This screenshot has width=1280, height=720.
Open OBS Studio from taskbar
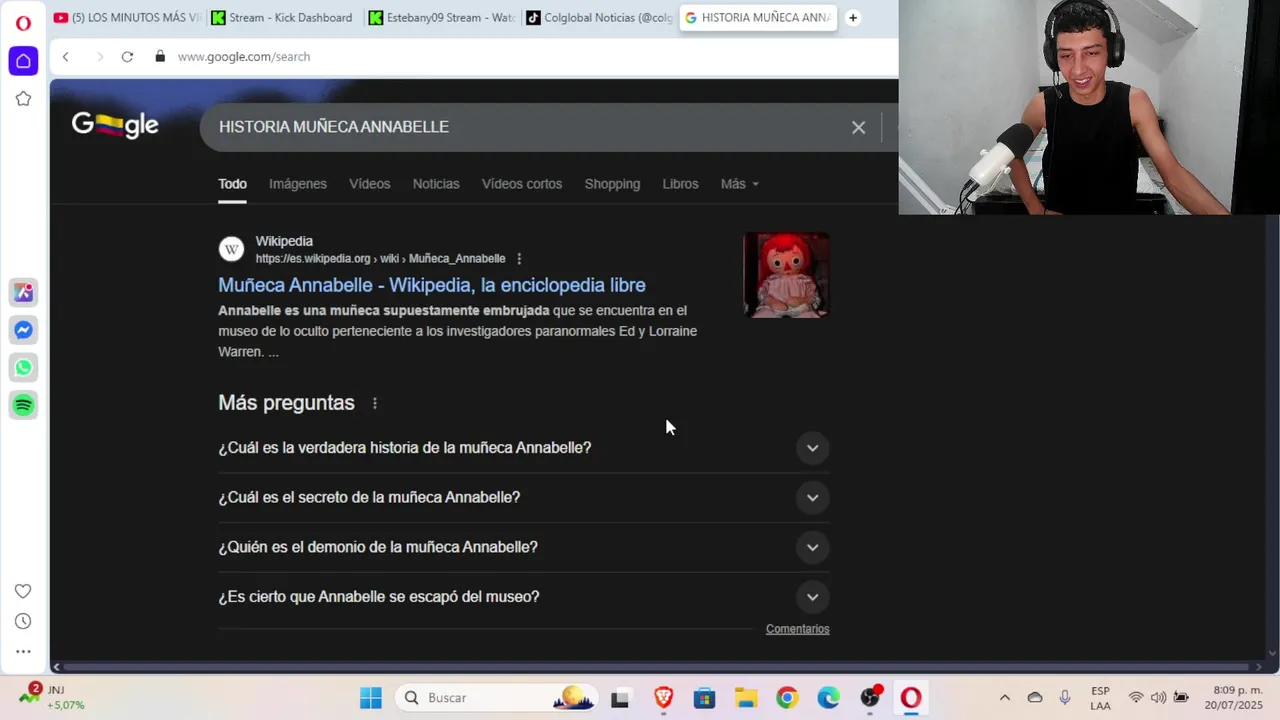click(x=870, y=698)
